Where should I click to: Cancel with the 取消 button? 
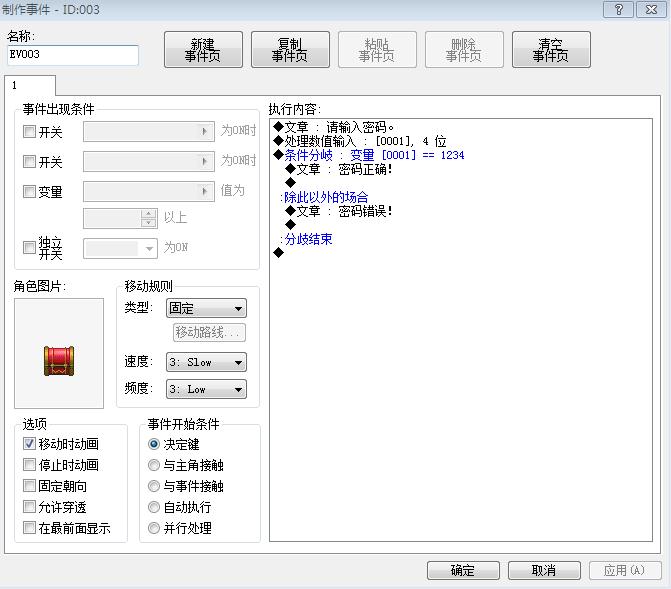[544, 570]
